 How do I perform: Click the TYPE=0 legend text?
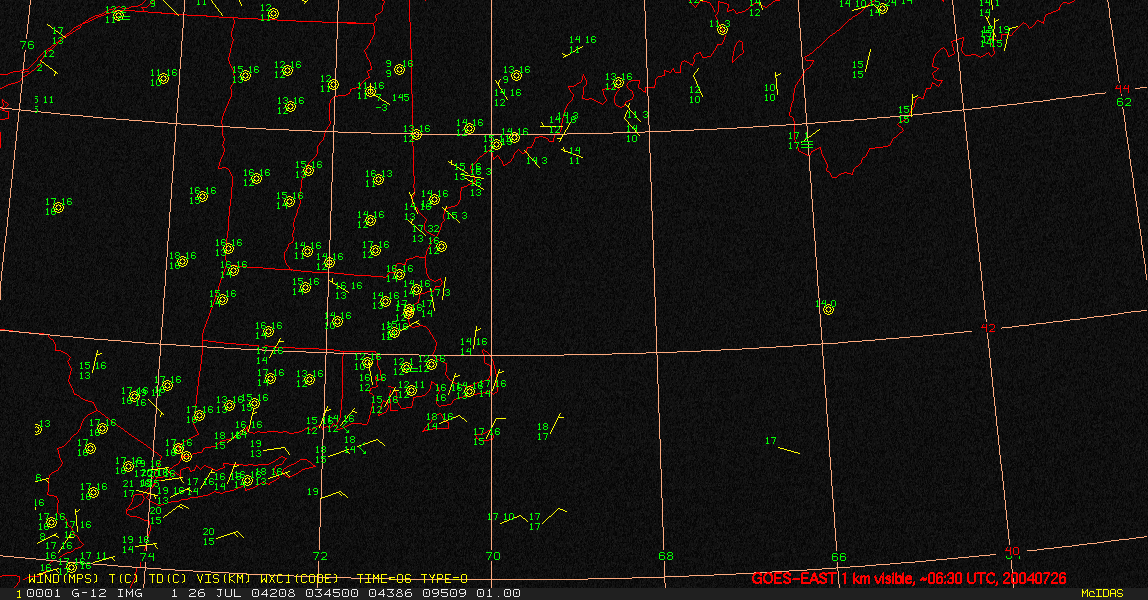pos(444,579)
